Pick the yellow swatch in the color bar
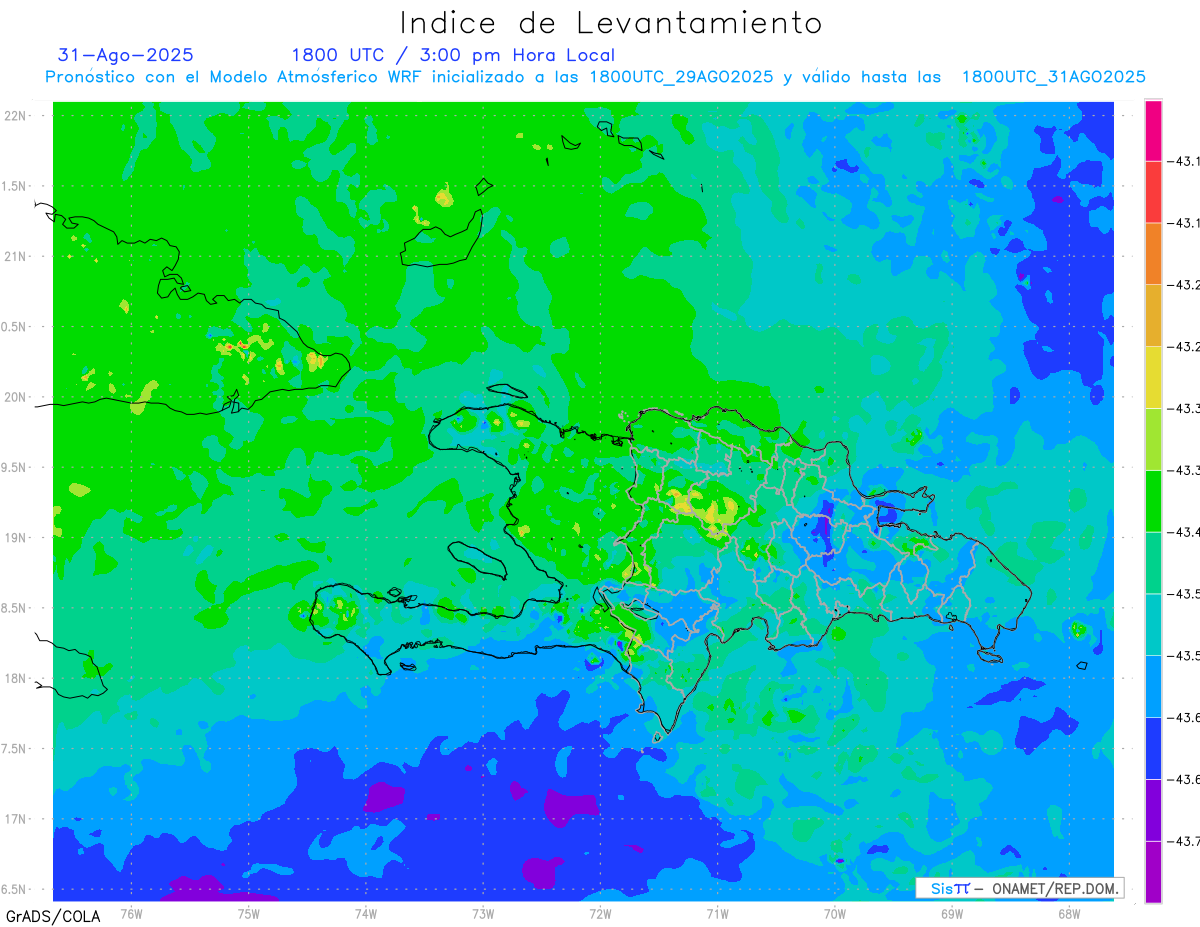1200x927 pixels. [1153, 377]
